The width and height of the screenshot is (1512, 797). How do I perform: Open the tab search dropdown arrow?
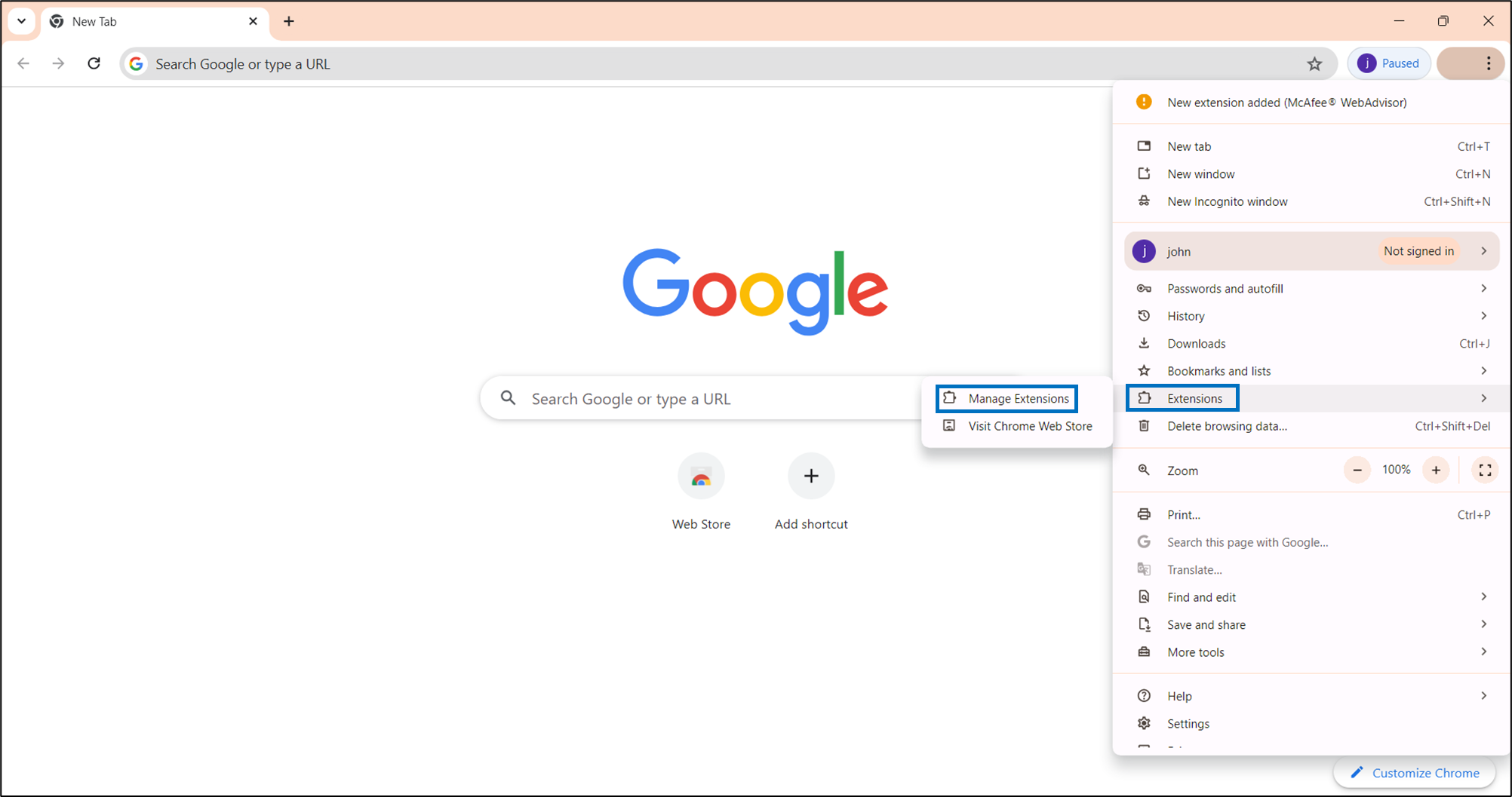[22, 21]
